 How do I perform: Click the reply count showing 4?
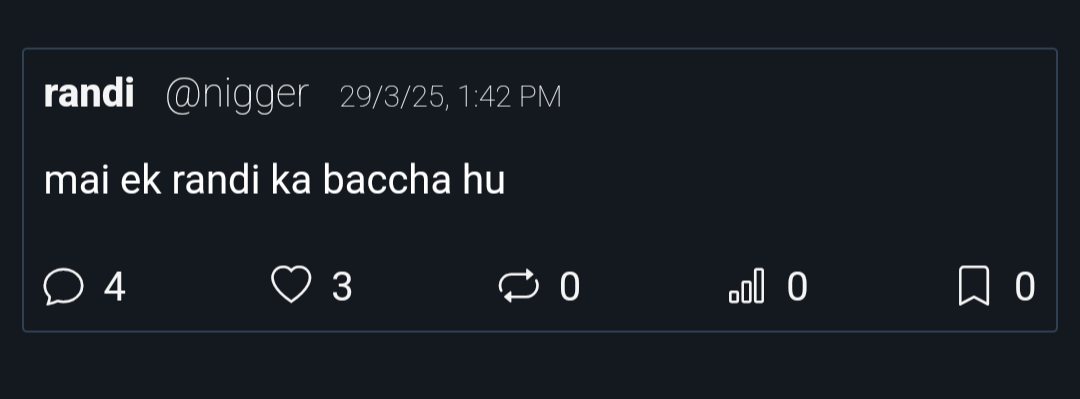(114, 287)
